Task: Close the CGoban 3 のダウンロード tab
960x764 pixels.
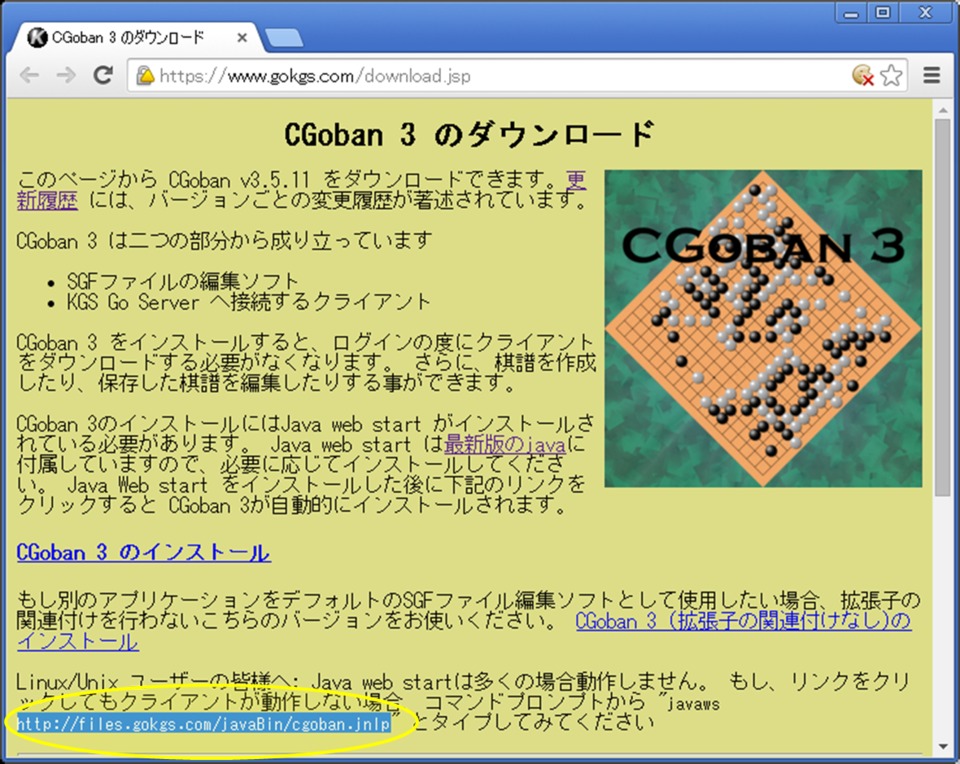Action: [242, 38]
